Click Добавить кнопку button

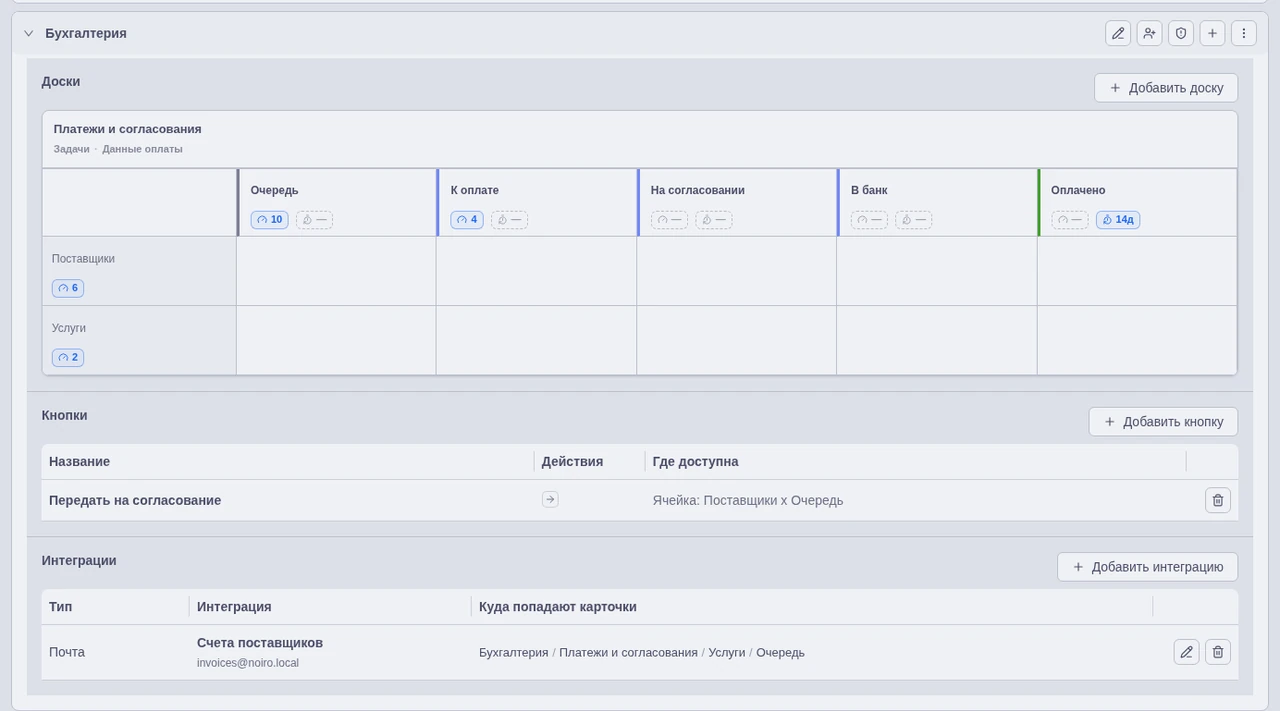coord(1163,421)
